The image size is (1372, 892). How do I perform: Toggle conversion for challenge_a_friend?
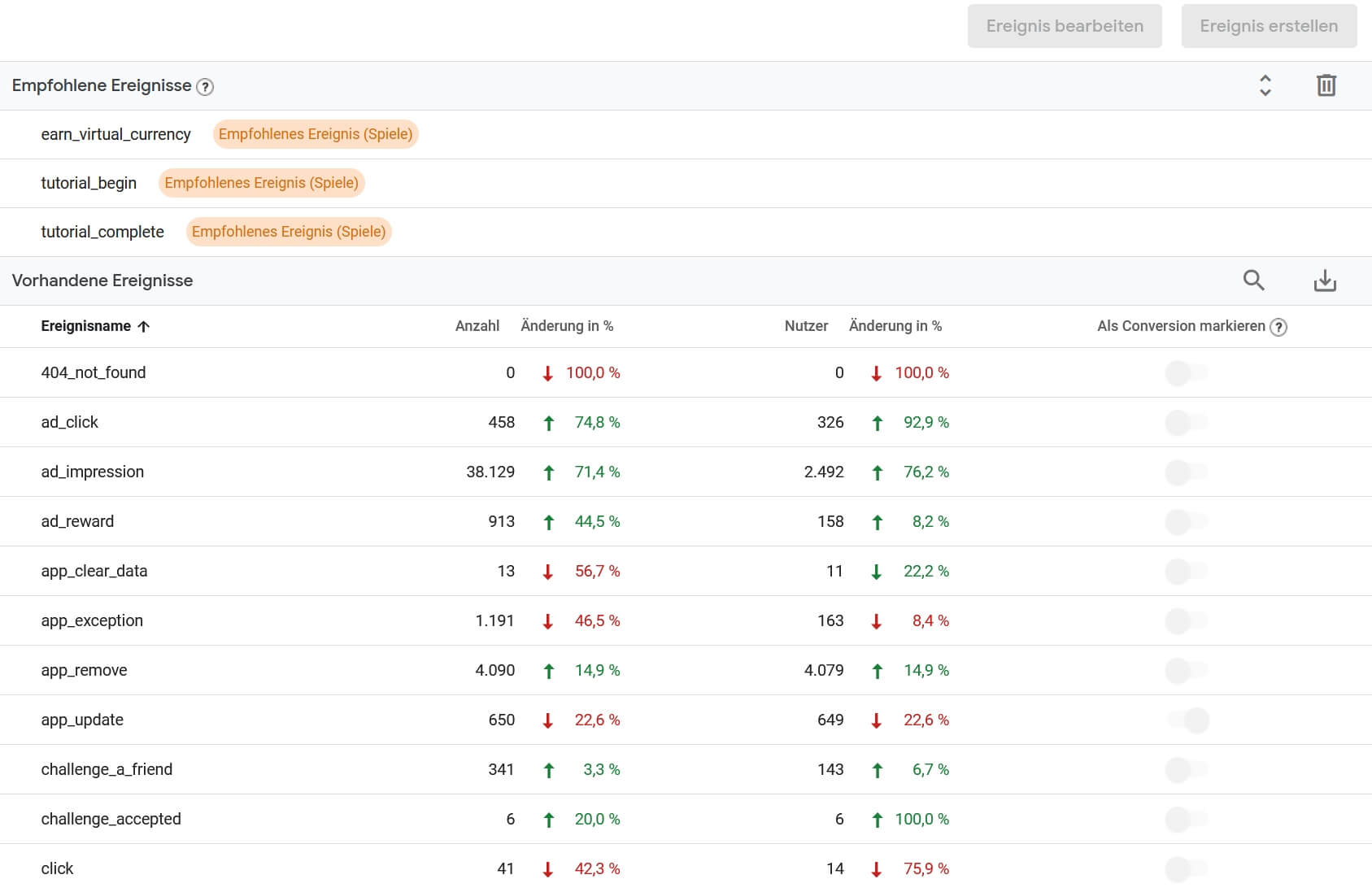(x=1187, y=770)
